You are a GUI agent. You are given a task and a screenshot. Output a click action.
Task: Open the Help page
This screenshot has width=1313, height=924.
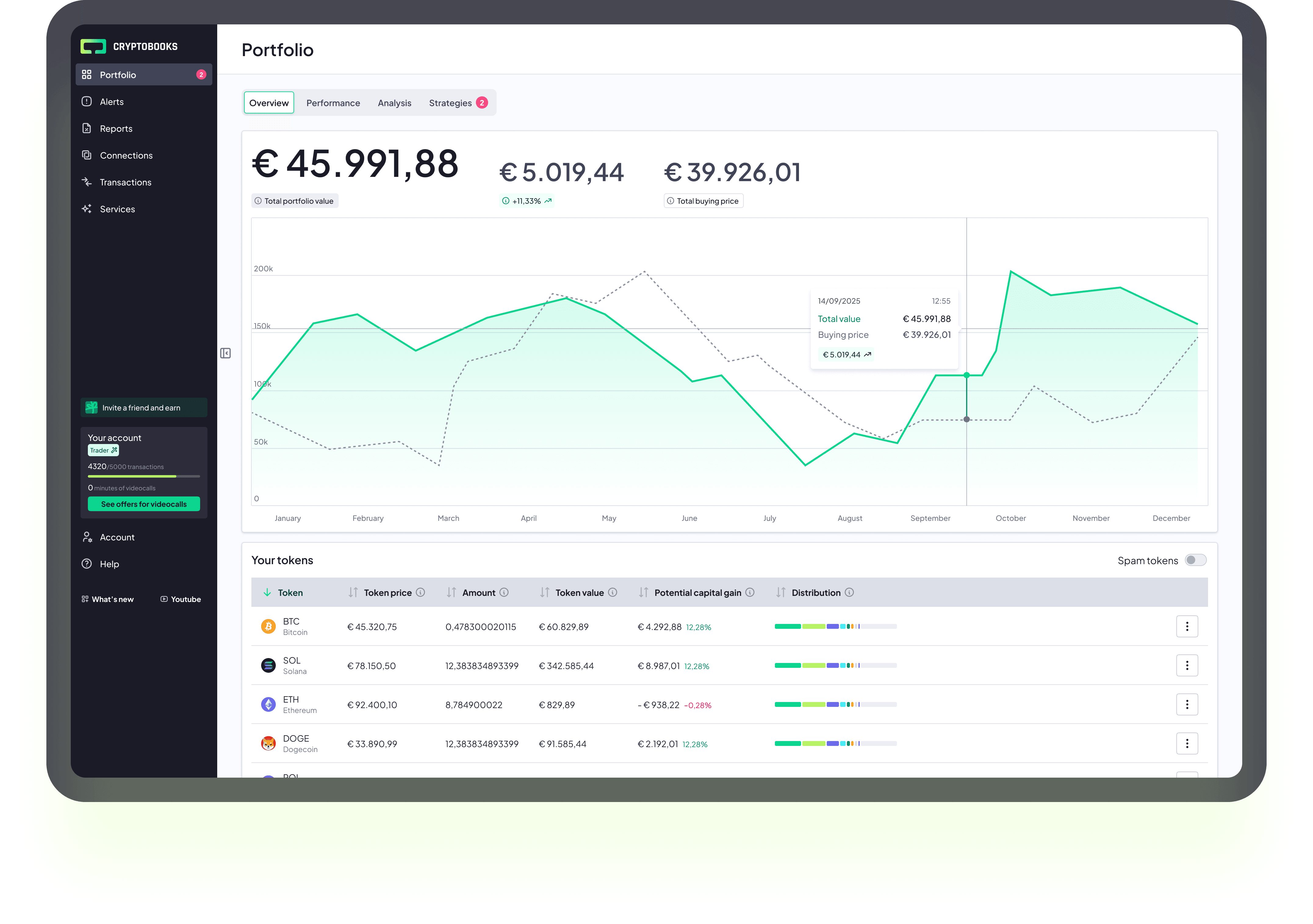(109, 564)
